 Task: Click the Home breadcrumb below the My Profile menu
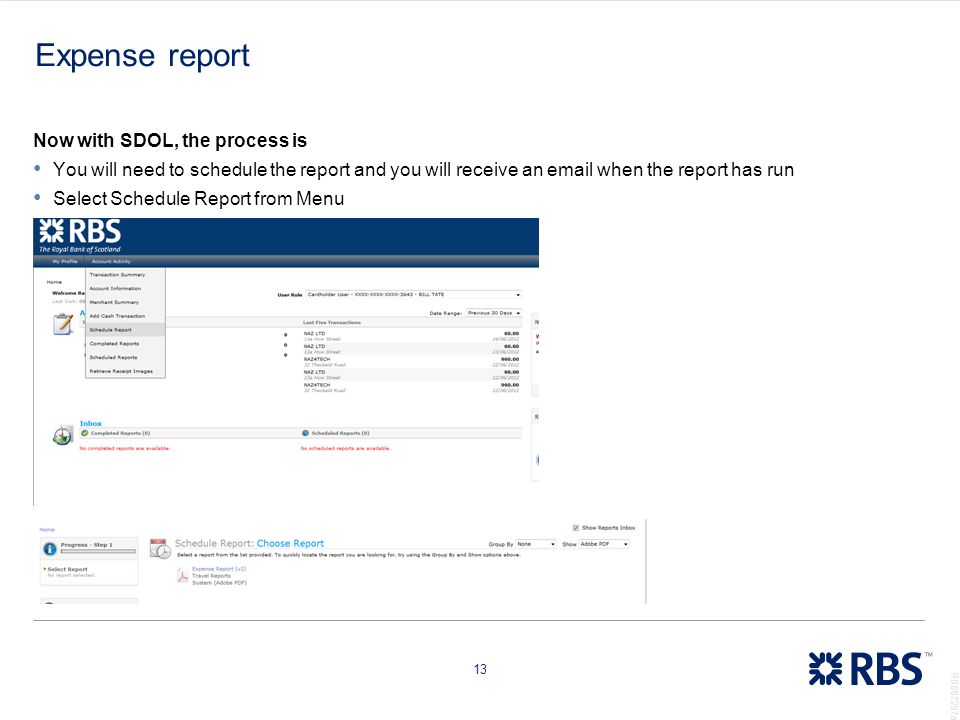tap(54, 282)
